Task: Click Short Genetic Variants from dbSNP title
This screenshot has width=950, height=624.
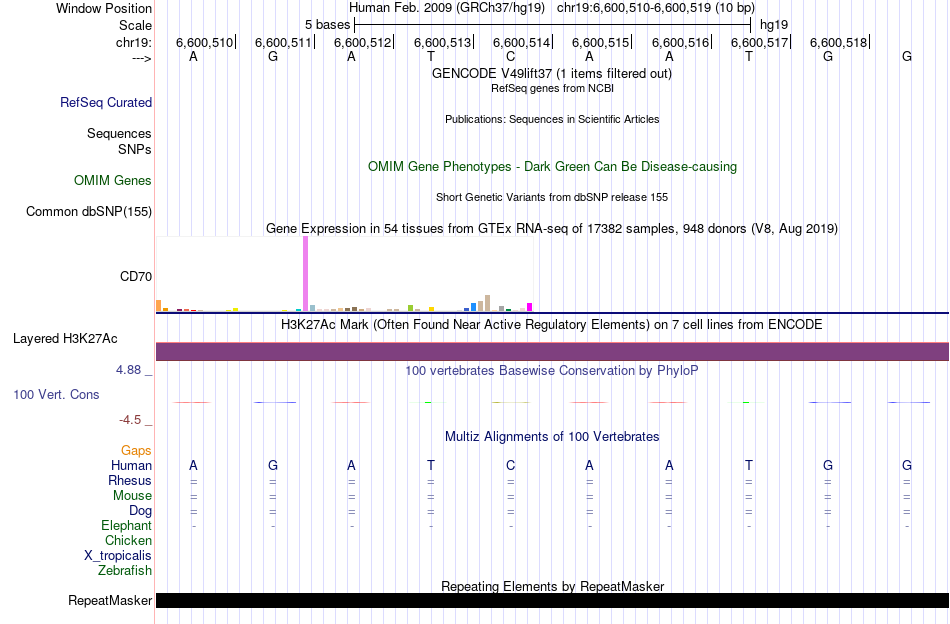Action: pyautogui.click(x=552, y=197)
